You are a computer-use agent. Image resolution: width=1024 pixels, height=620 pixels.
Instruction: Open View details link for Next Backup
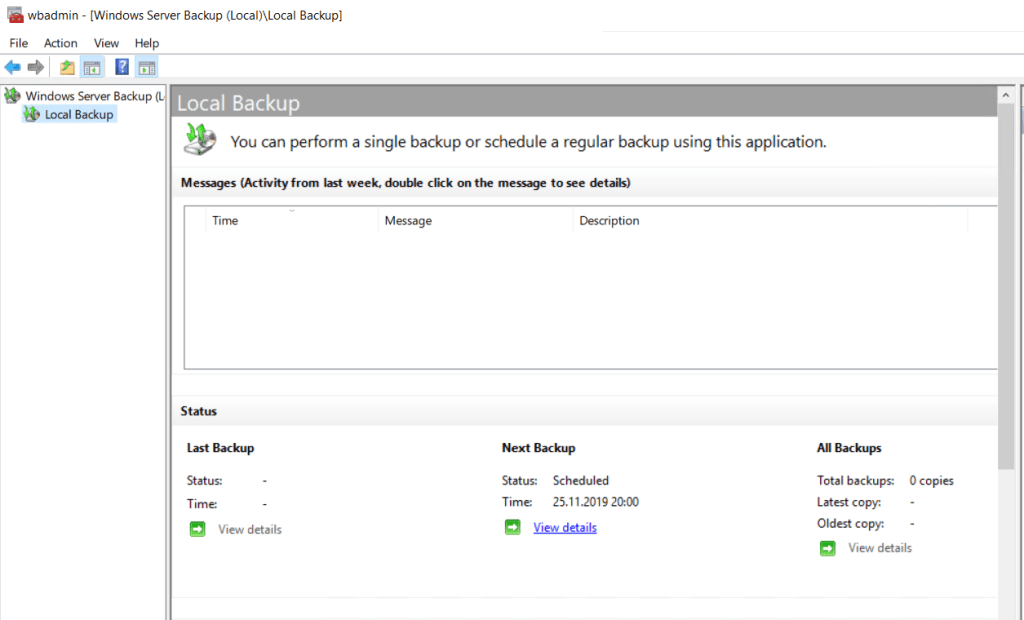pyautogui.click(x=564, y=528)
